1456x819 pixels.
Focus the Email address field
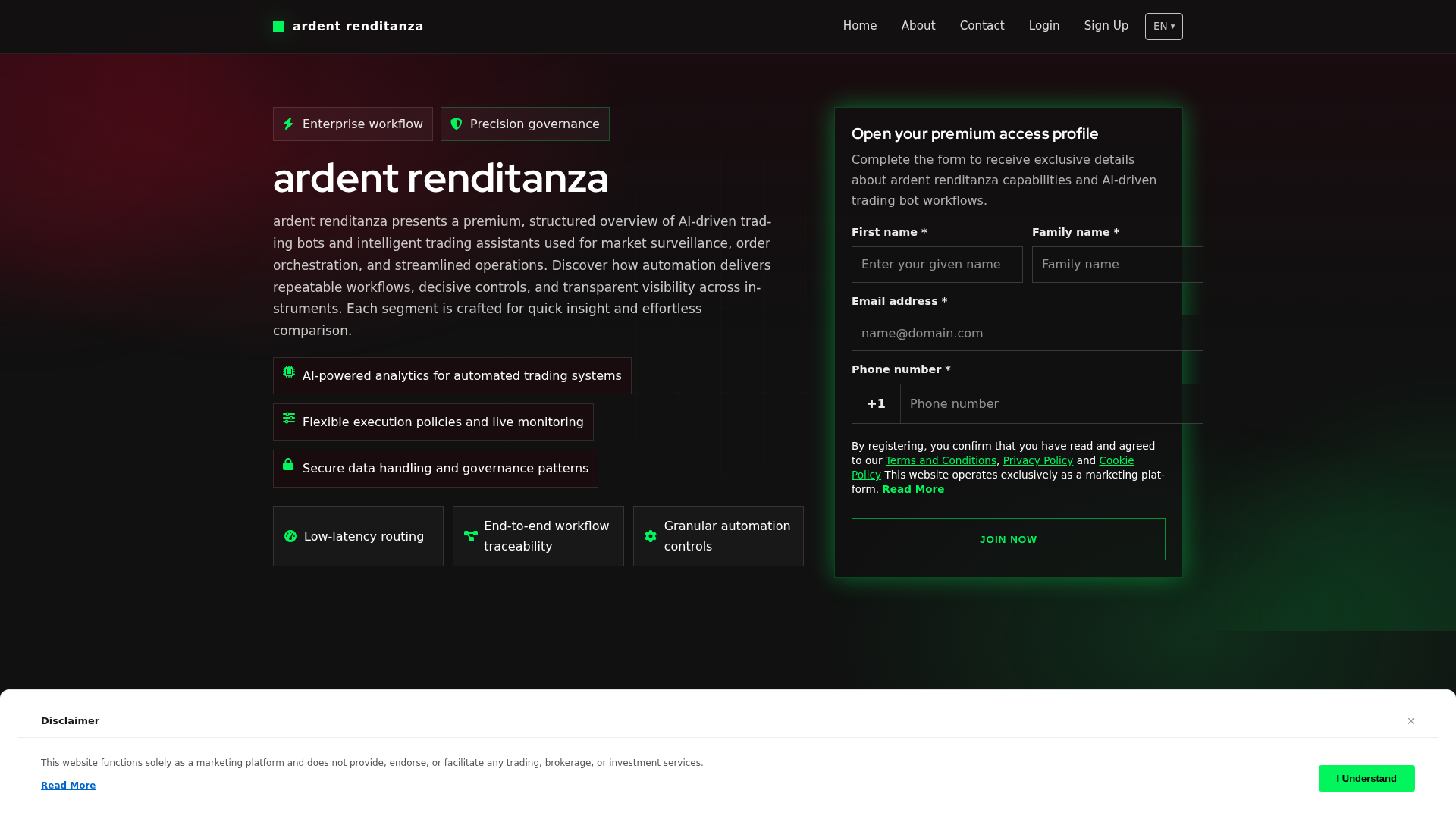(1028, 333)
